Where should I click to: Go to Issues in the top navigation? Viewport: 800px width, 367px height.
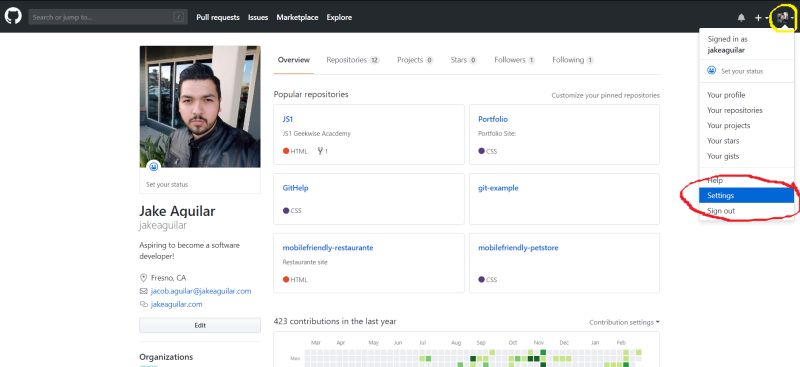pos(258,17)
